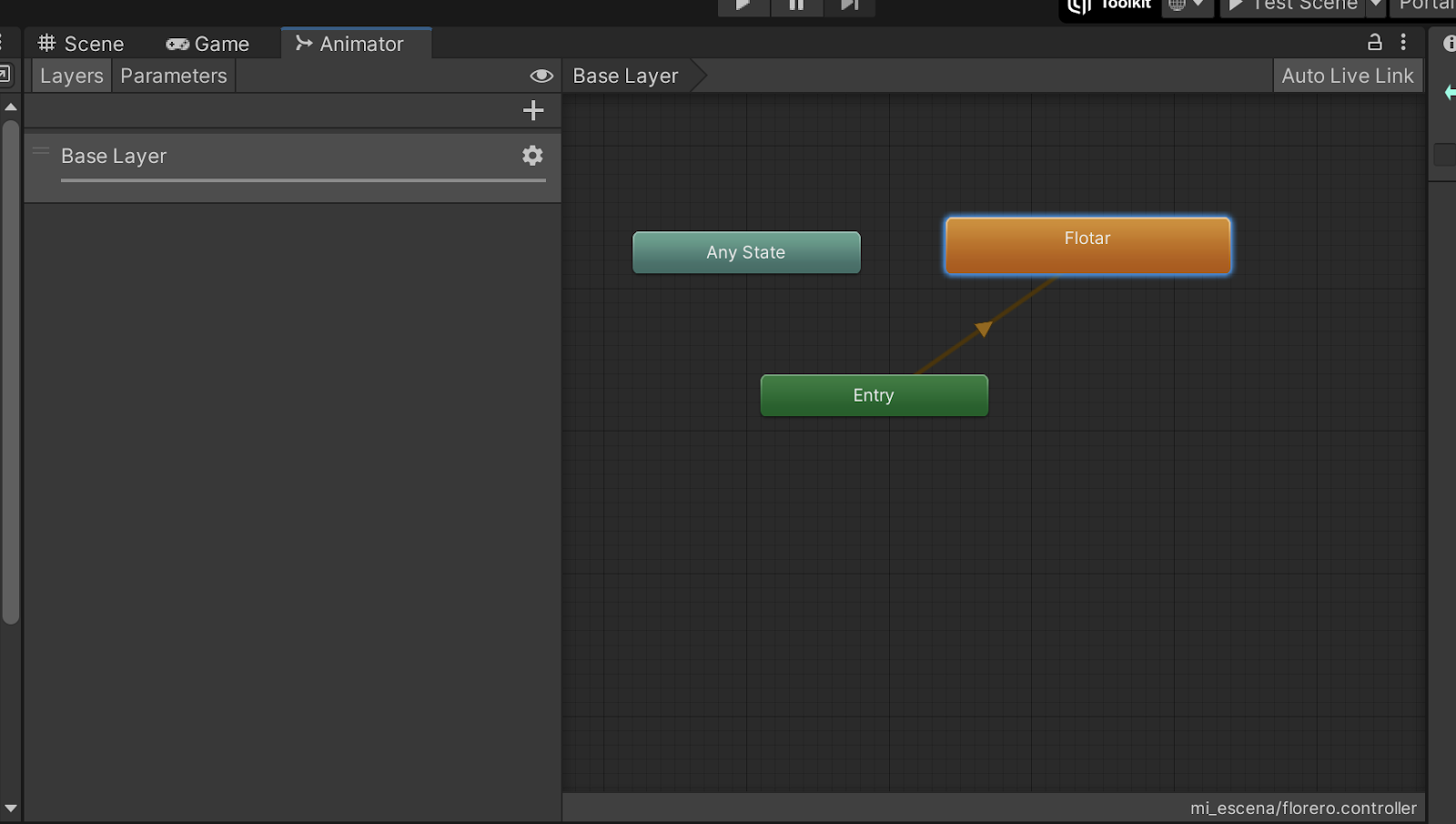Click the Inspector info icon in the right panel

pos(1449,44)
